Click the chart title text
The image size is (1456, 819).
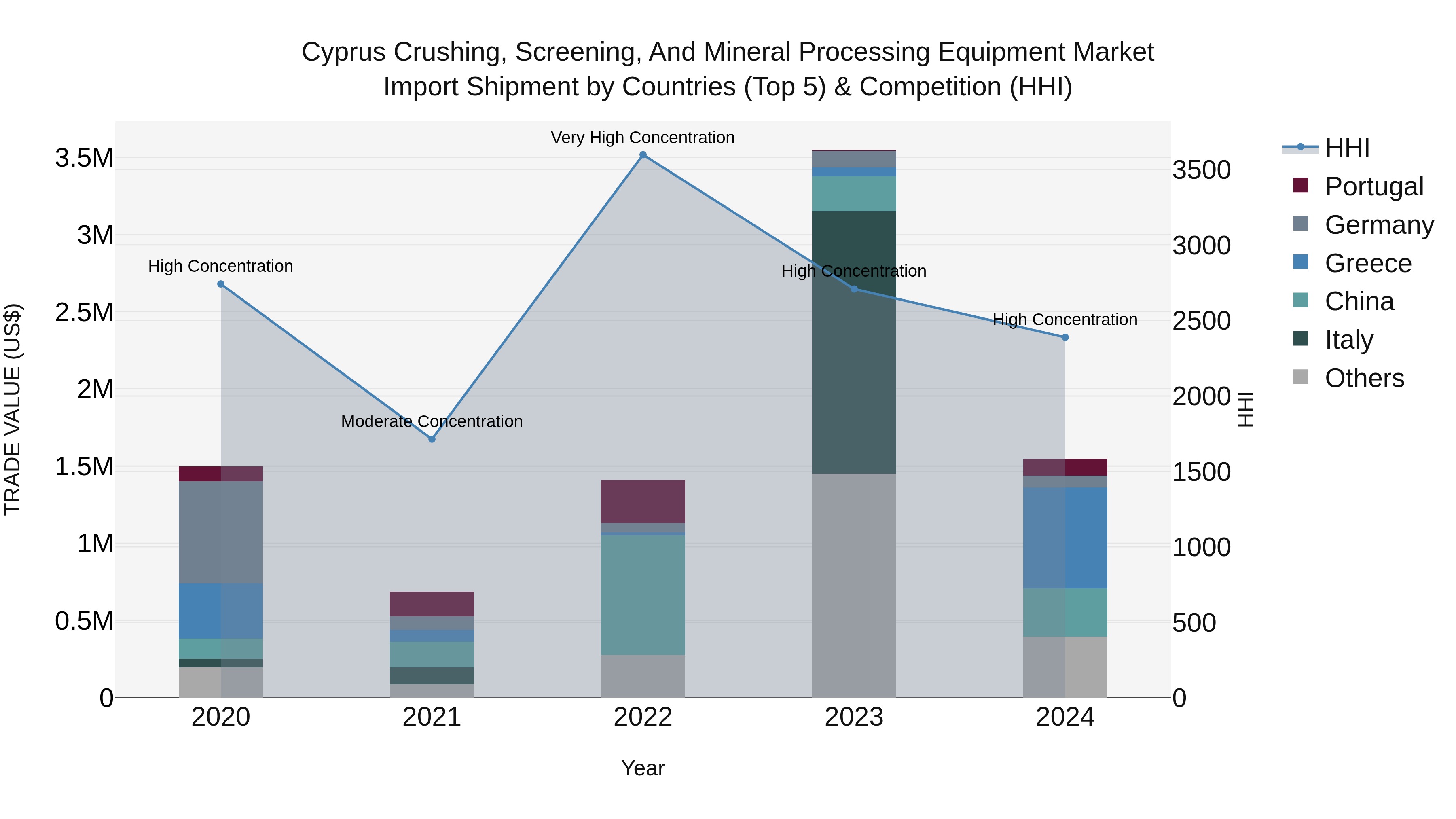coord(728,69)
